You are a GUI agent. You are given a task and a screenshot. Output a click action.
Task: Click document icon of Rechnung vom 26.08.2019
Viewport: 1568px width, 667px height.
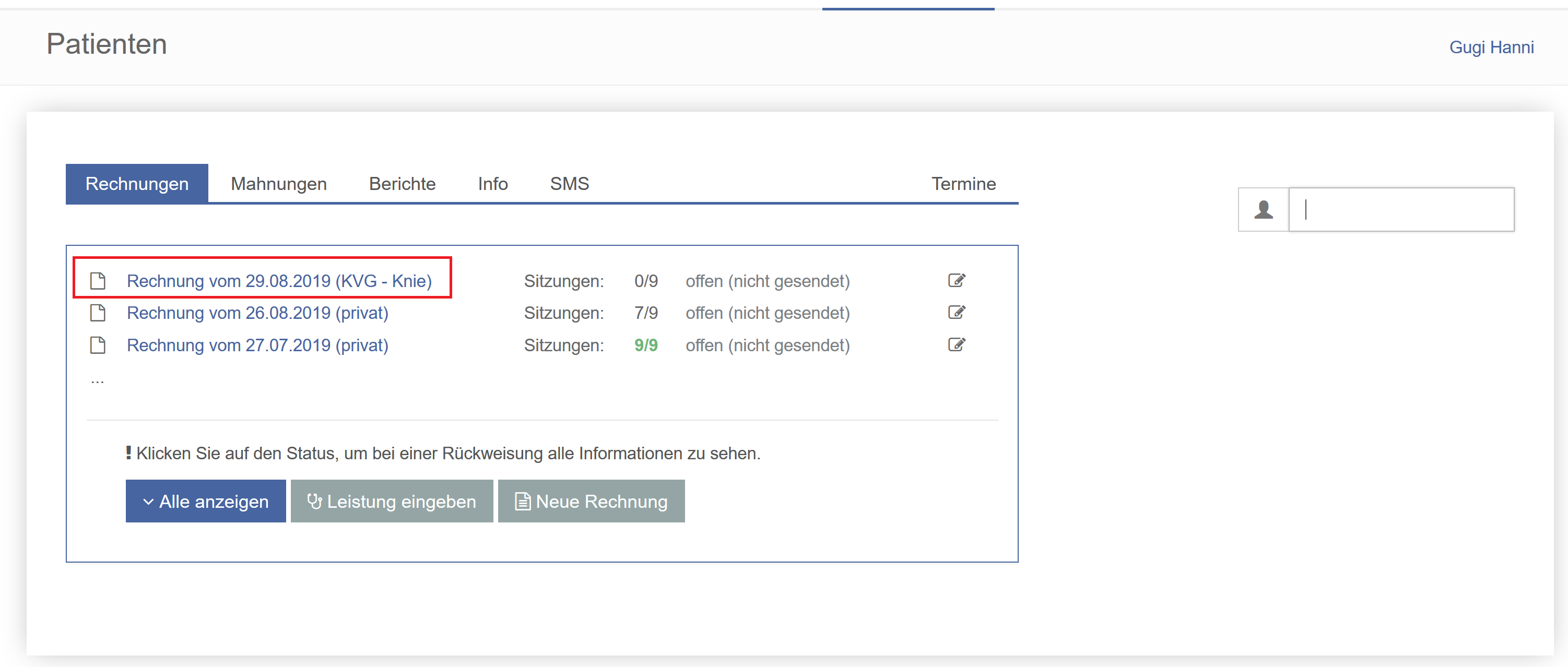(98, 313)
